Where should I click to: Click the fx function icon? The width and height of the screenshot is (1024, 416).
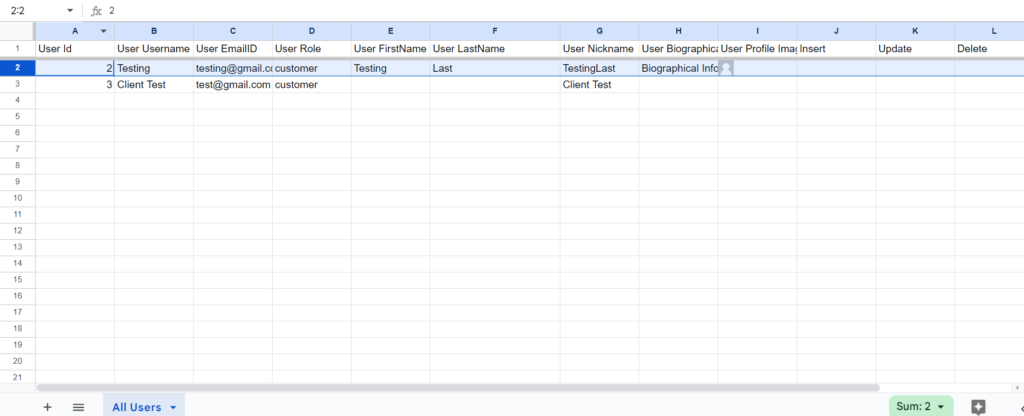click(x=96, y=11)
